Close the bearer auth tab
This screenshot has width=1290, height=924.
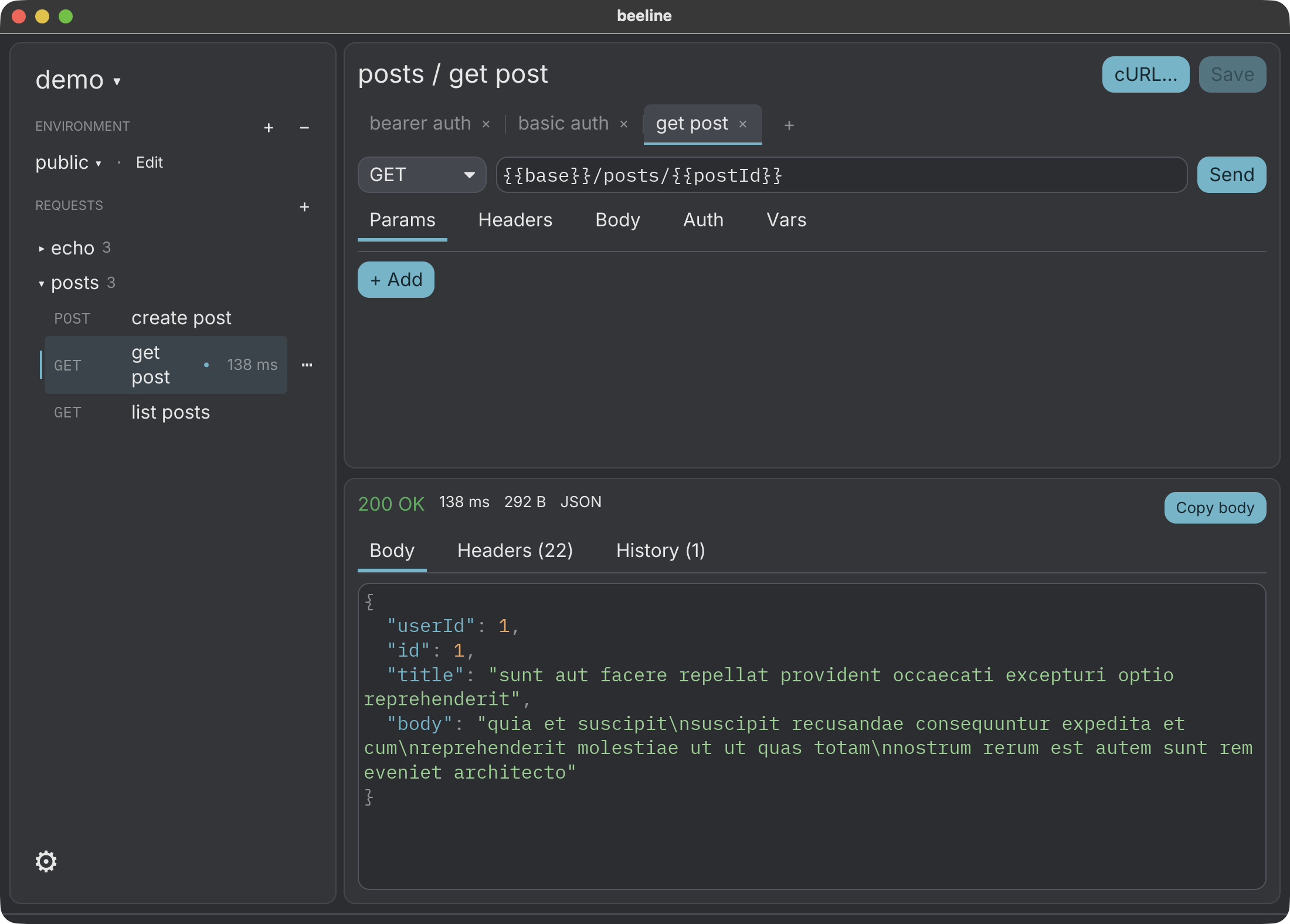point(486,124)
